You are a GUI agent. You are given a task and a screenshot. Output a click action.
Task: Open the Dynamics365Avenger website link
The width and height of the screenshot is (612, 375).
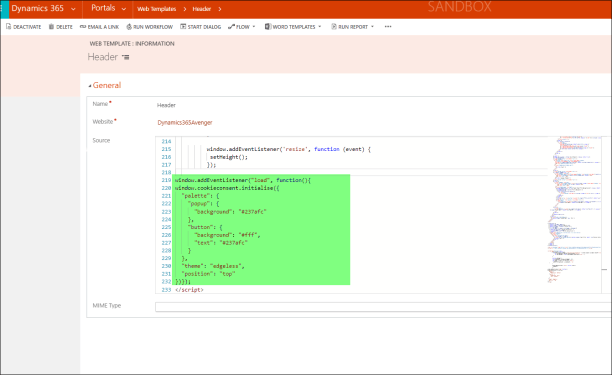(x=185, y=123)
